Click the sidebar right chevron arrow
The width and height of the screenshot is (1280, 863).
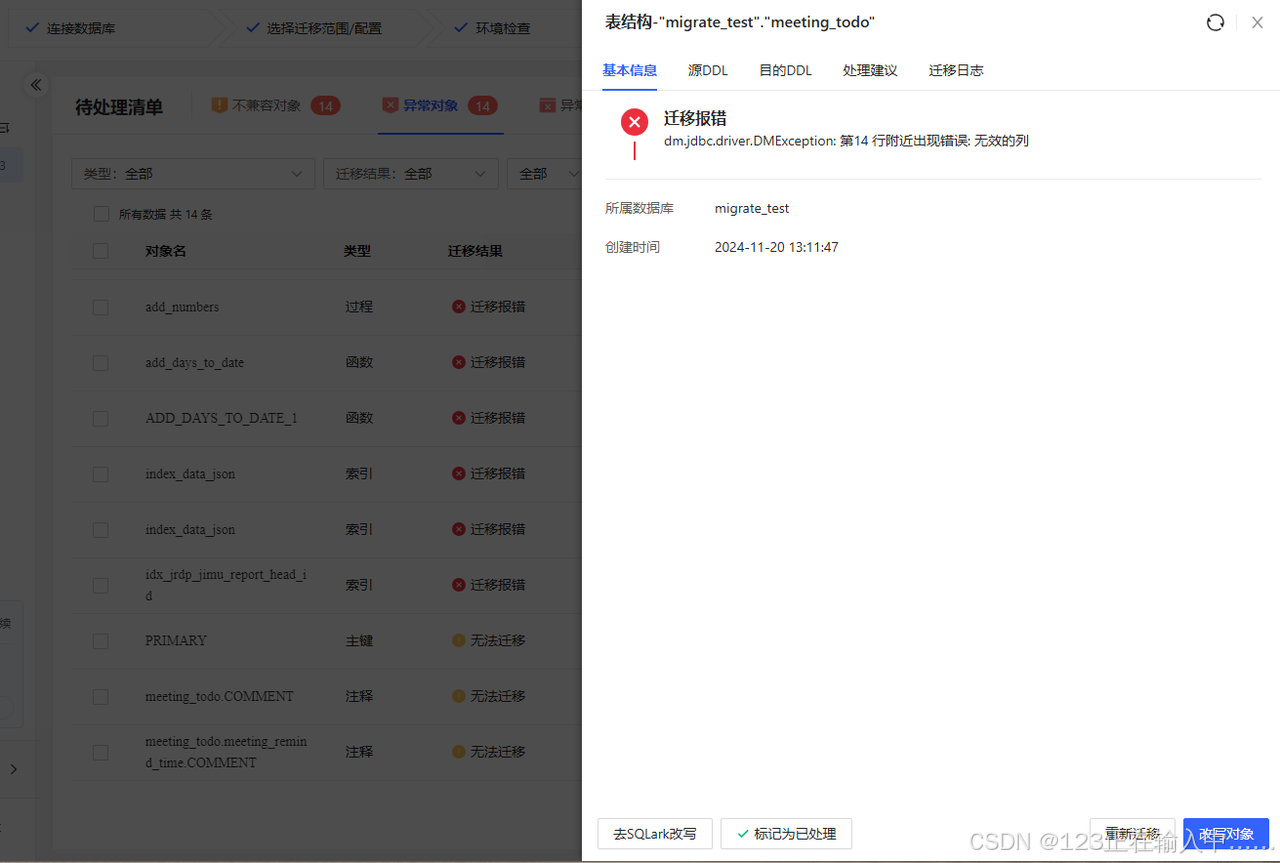click(x=15, y=769)
